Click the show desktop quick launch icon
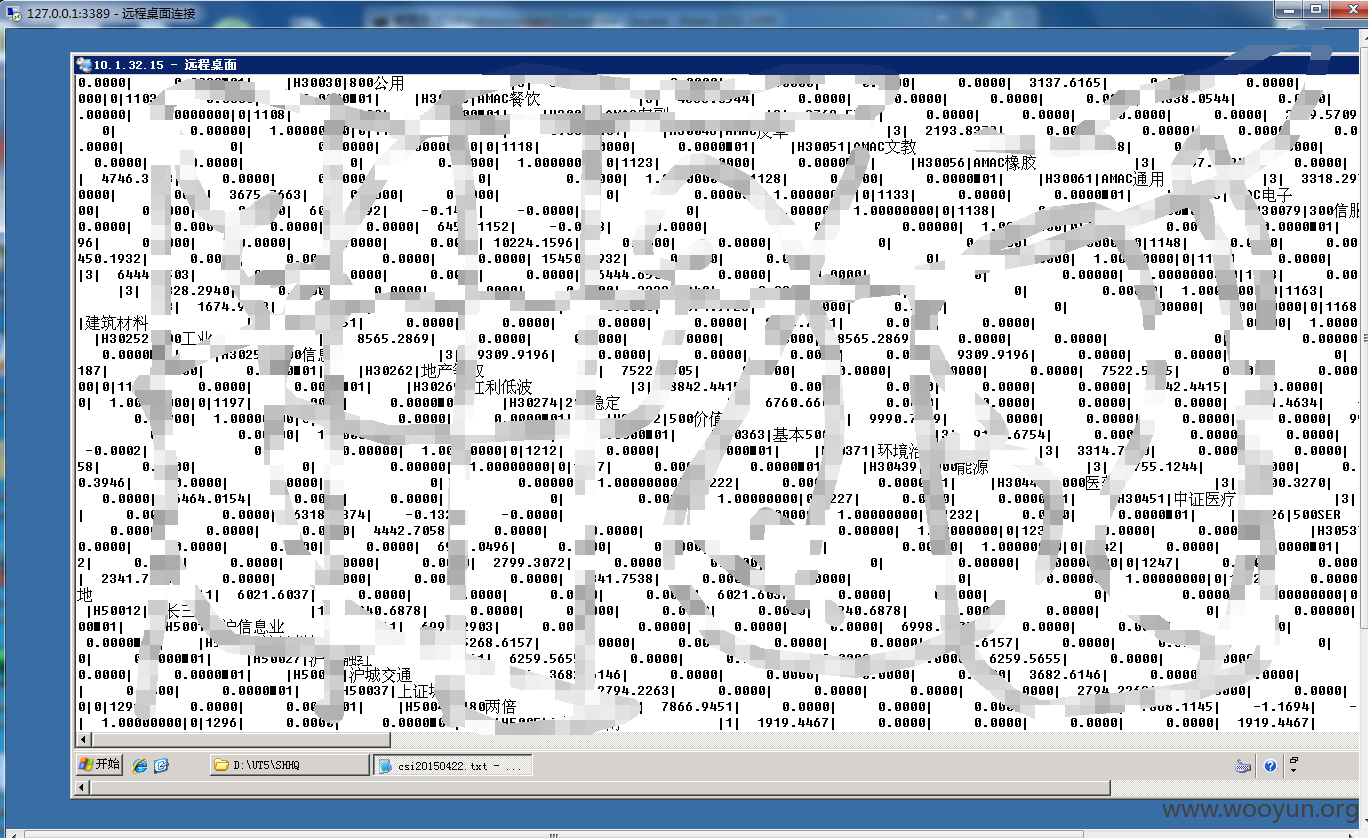The width and height of the screenshot is (1368, 838). 161,765
